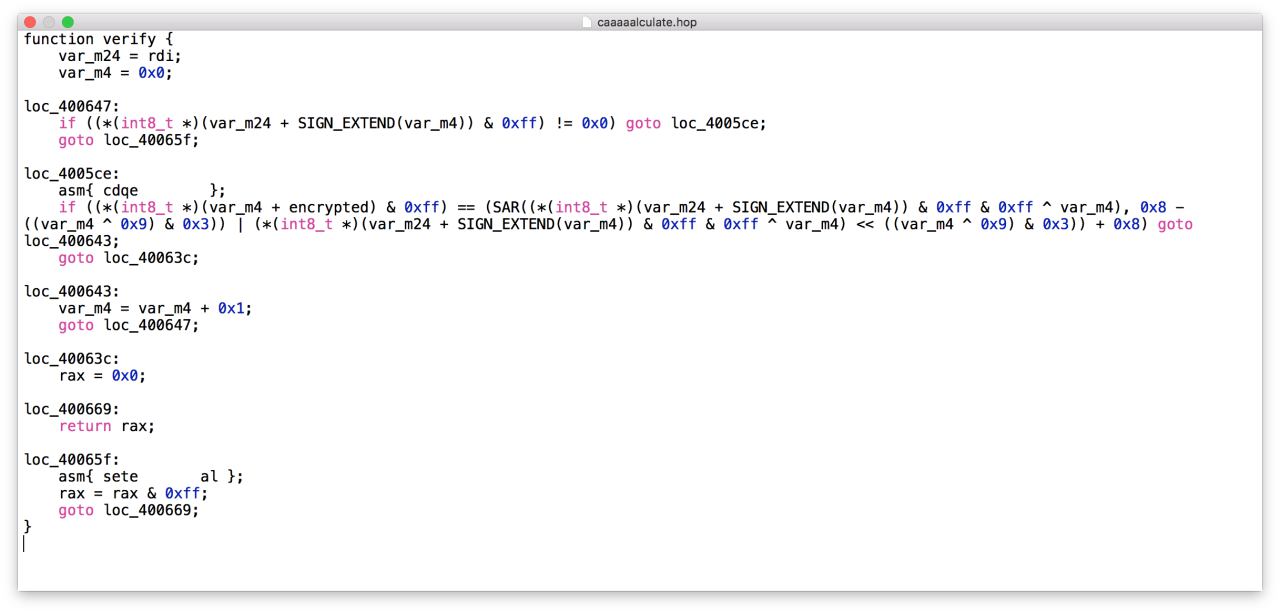Click the 'goto loc_40065f;' line
The image size is (1280, 613).
pyautogui.click(x=129, y=140)
